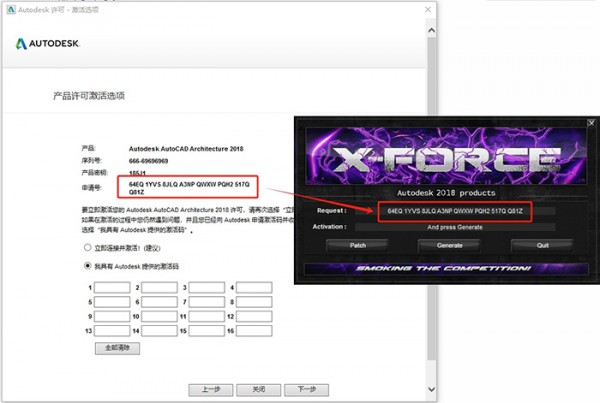Click the vertical scrollbar thumb in Autodesk window
Screen dimensions: 600x403
point(431,199)
